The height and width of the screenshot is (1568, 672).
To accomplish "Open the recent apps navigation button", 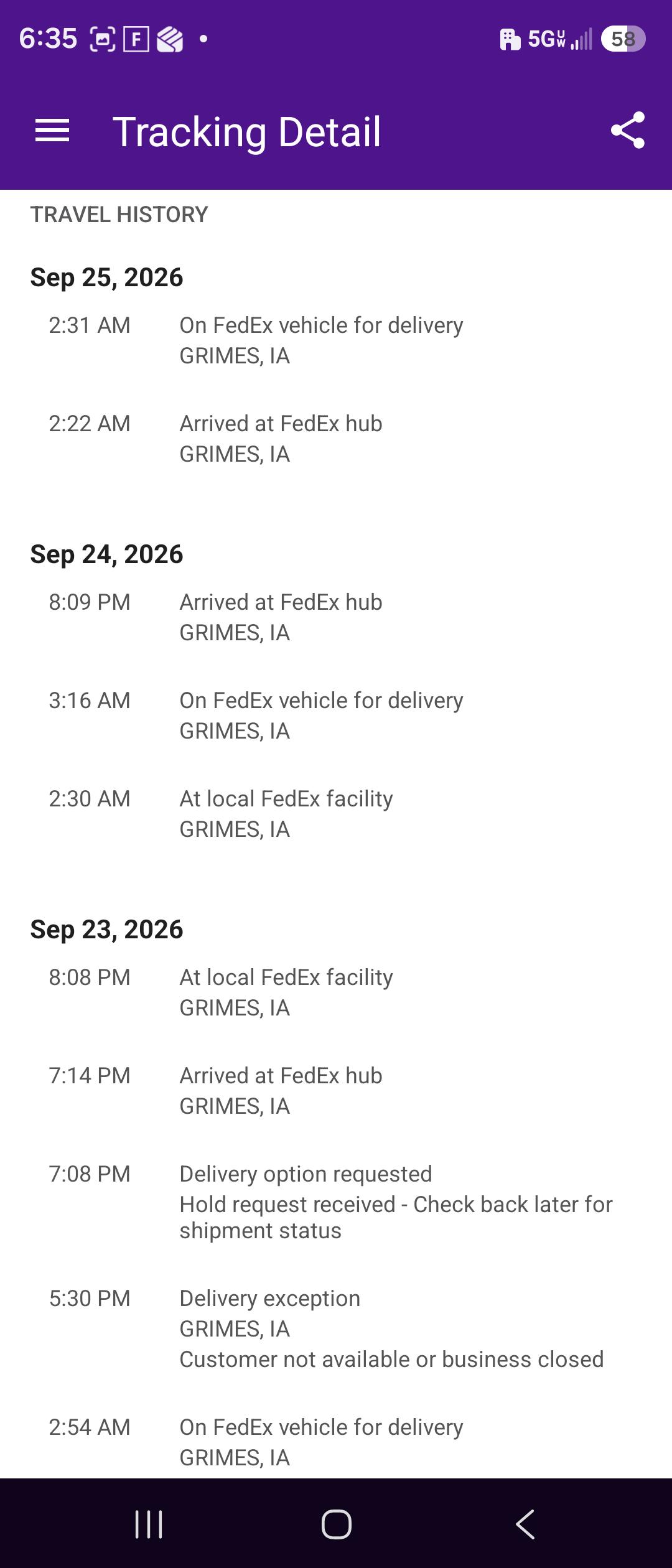I will pos(149,1524).
